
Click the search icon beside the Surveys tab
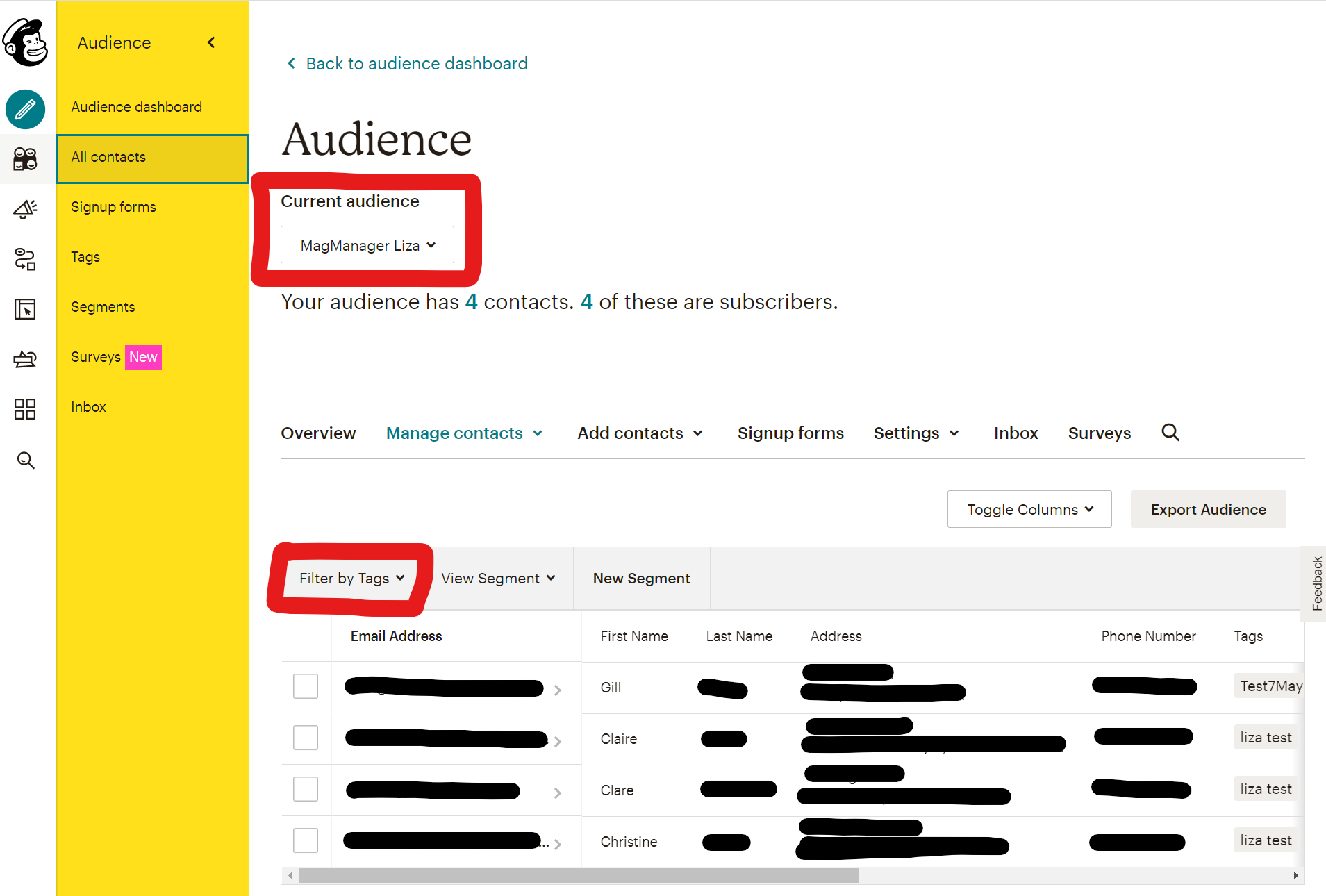click(x=1170, y=433)
